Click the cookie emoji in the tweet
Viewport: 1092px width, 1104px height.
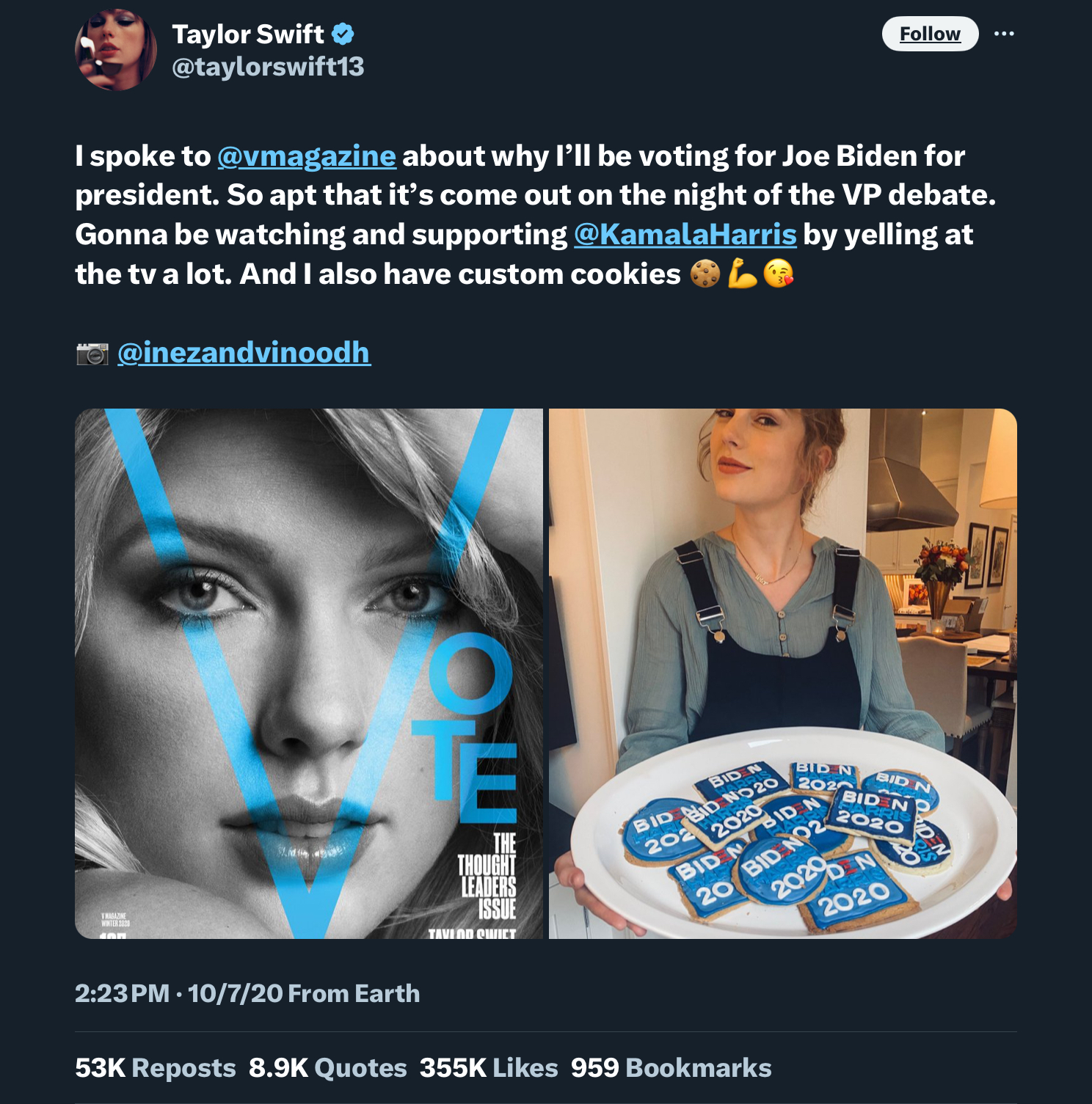tap(705, 274)
